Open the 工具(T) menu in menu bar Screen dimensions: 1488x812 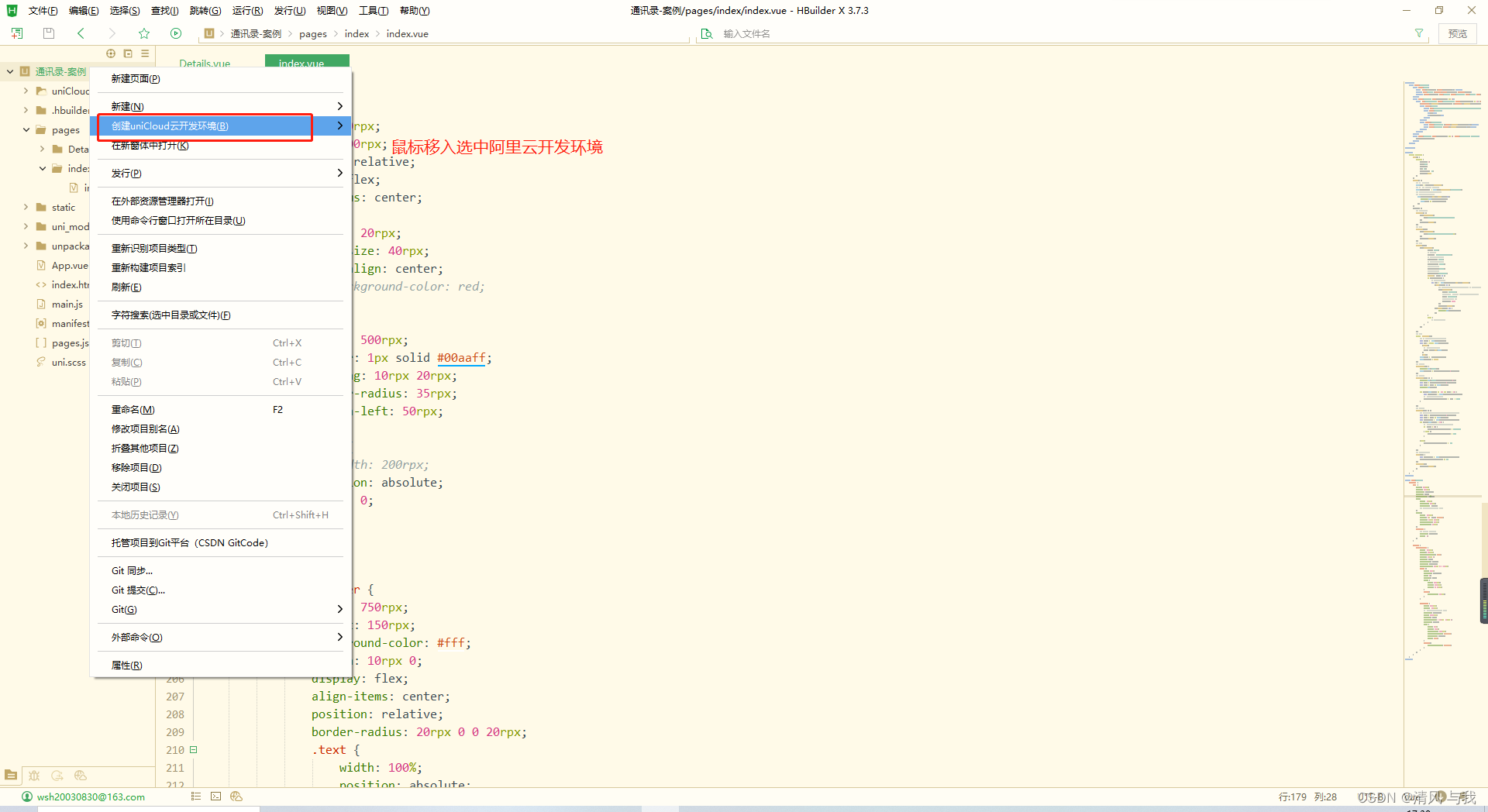coord(374,10)
